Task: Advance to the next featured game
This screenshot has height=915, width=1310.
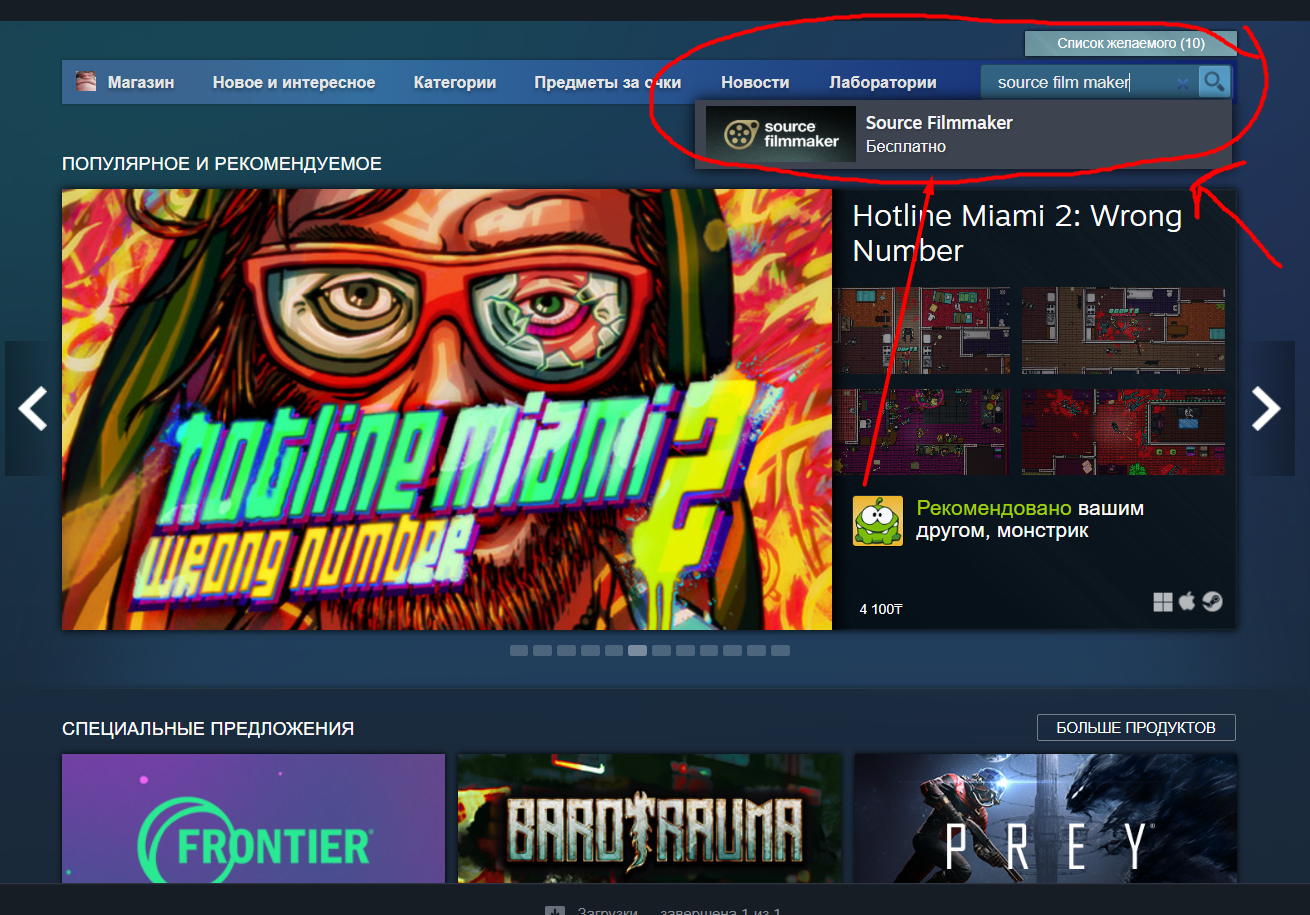Action: click(1267, 408)
